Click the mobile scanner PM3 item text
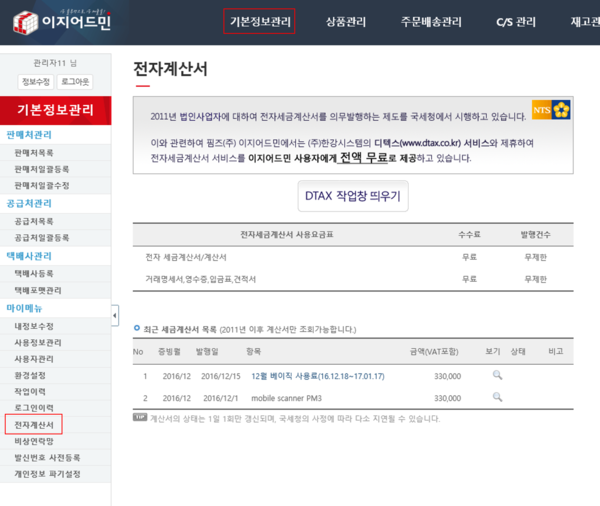The height and width of the screenshot is (506, 600). [286, 398]
